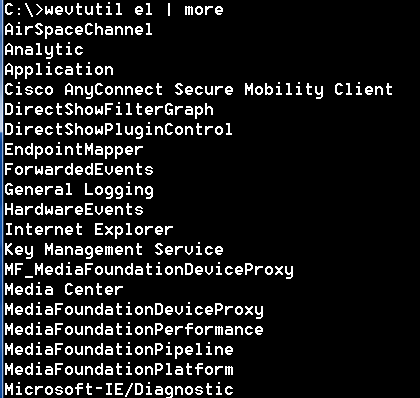The height and width of the screenshot is (398, 420).
Task: Click the MediaFoundationPlatform entry
Action: pyautogui.click(x=119, y=370)
